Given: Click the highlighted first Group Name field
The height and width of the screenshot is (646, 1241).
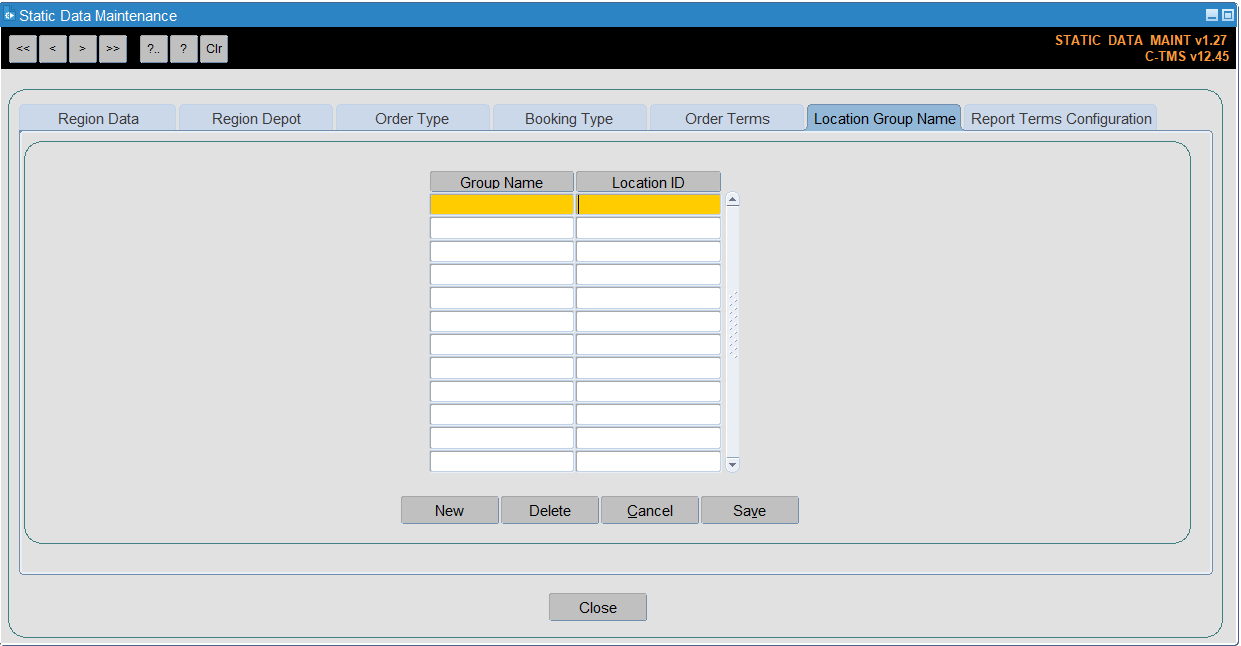Looking at the screenshot, I should click(502, 204).
